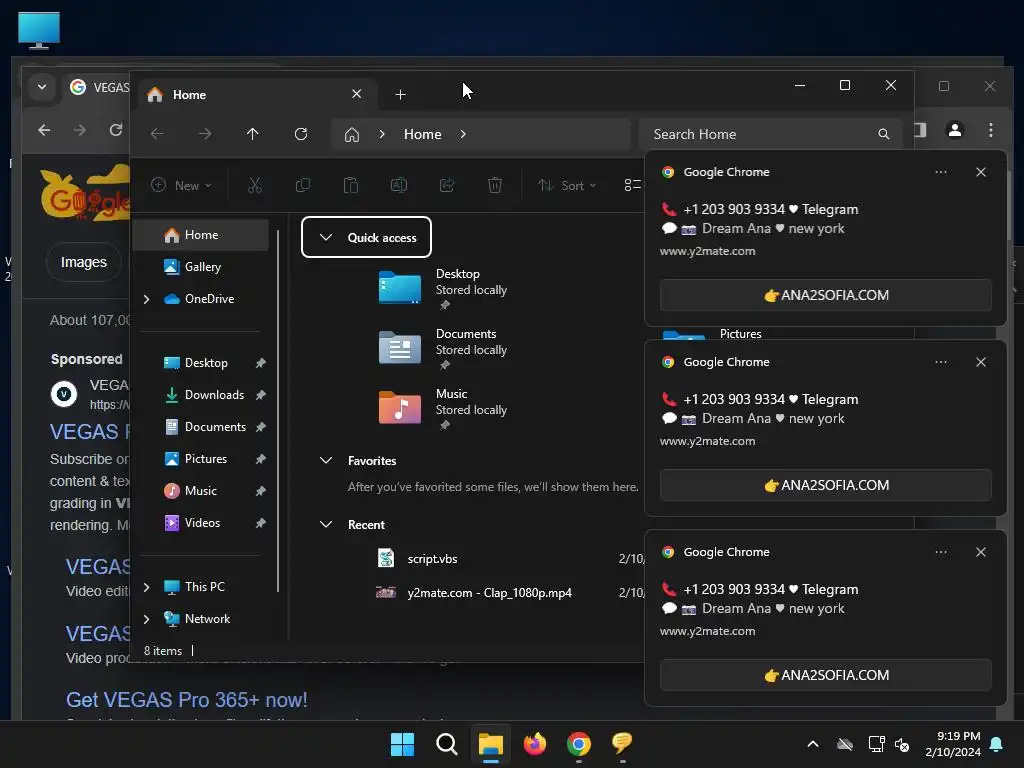Click the pin icon next to Downloads
Image resolution: width=1024 pixels, height=768 pixels.
(261, 395)
